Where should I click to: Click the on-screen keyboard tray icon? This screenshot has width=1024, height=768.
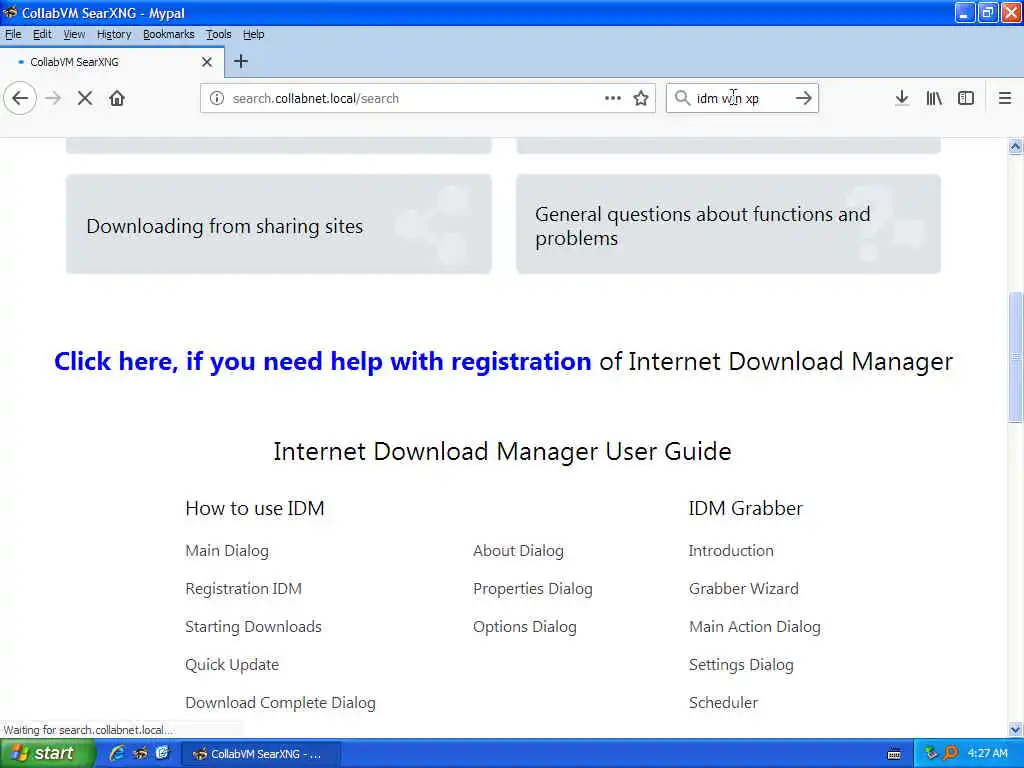pos(894,754)
